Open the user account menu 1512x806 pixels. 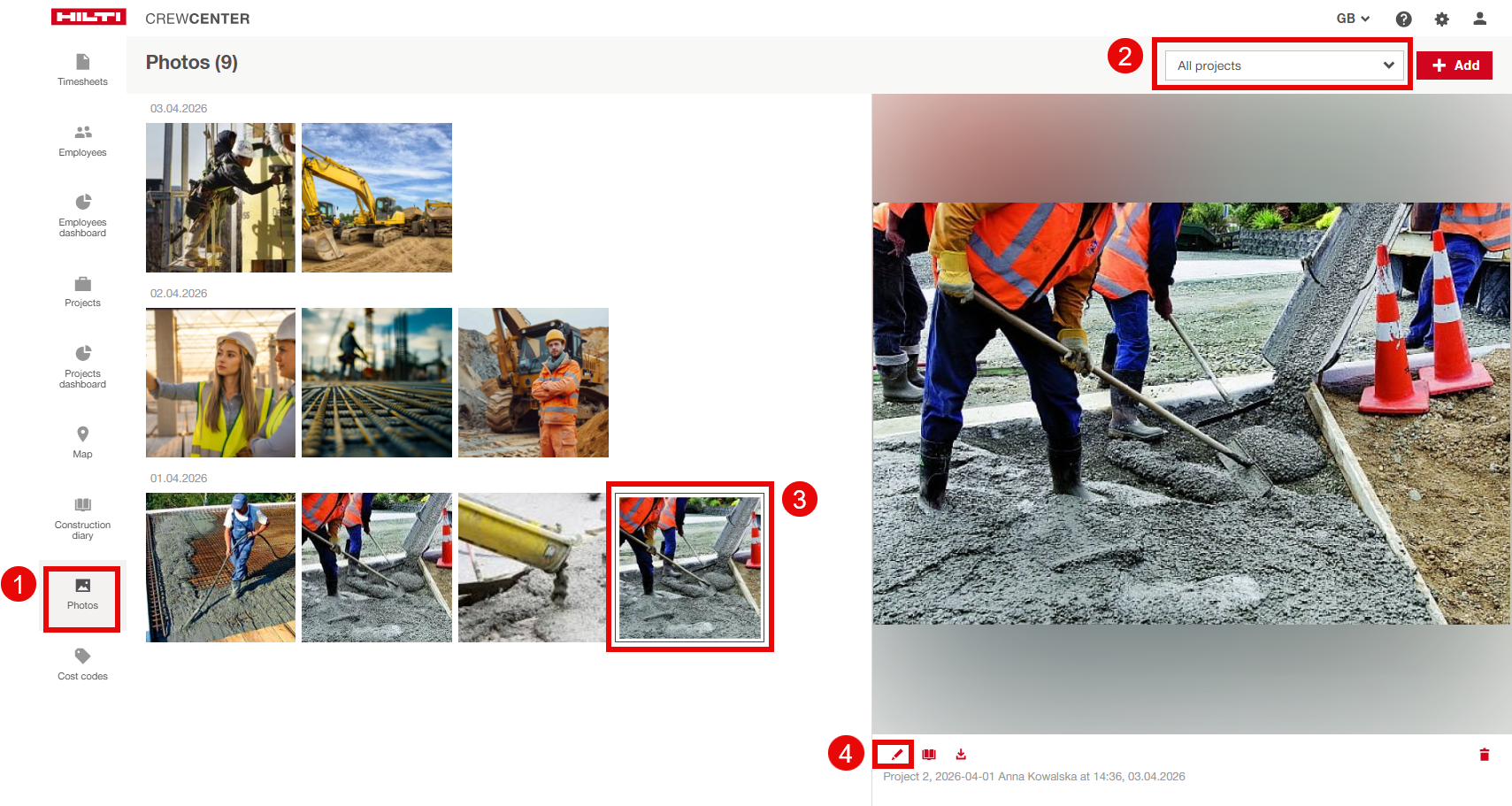point(1479,19)
